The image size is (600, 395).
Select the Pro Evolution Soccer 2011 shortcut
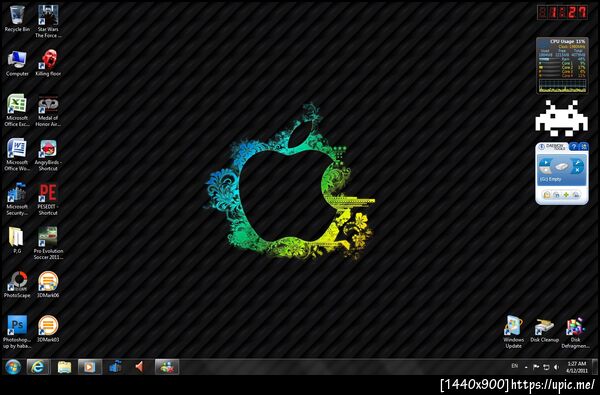click(x=48, y=243)
